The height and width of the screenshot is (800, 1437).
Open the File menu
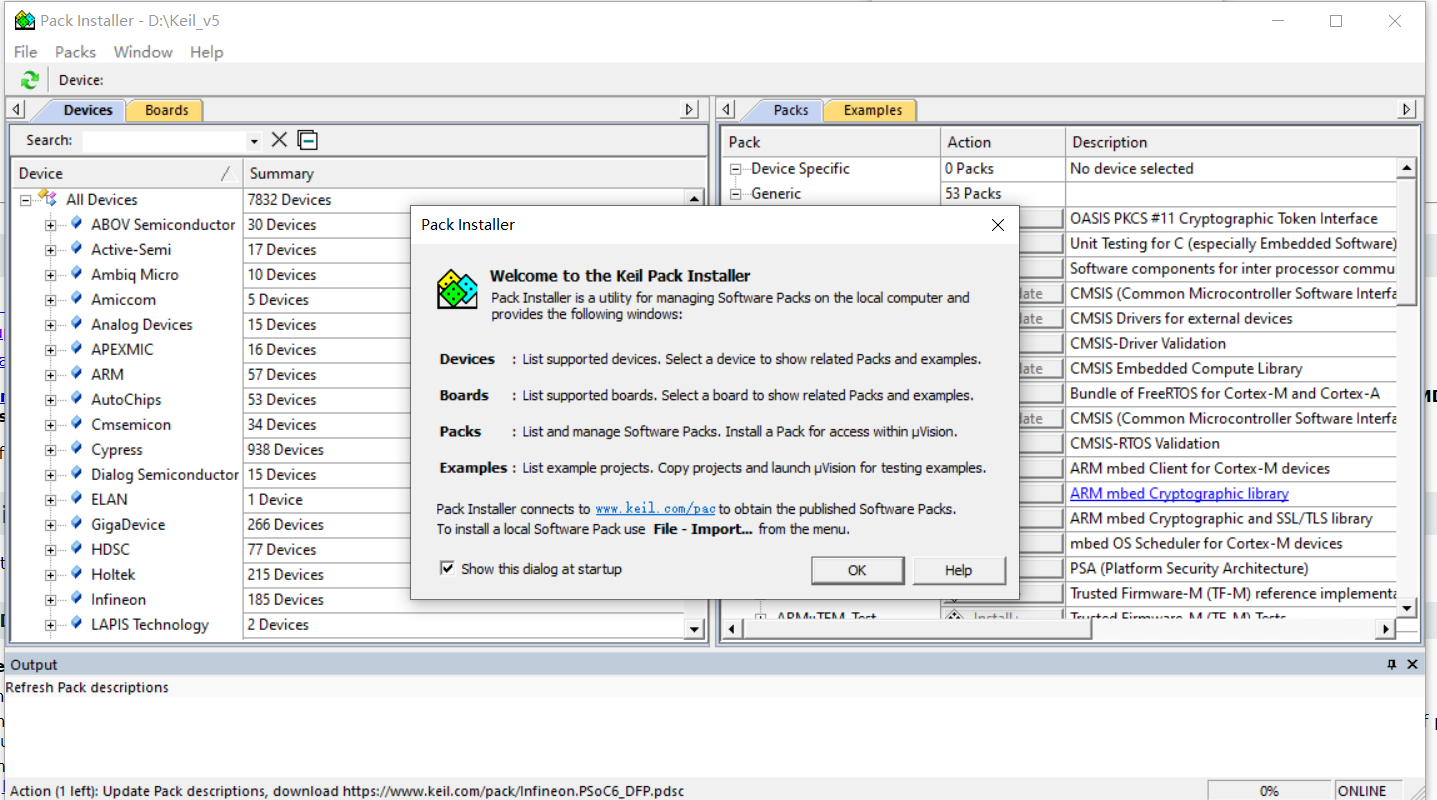point(26,52)
